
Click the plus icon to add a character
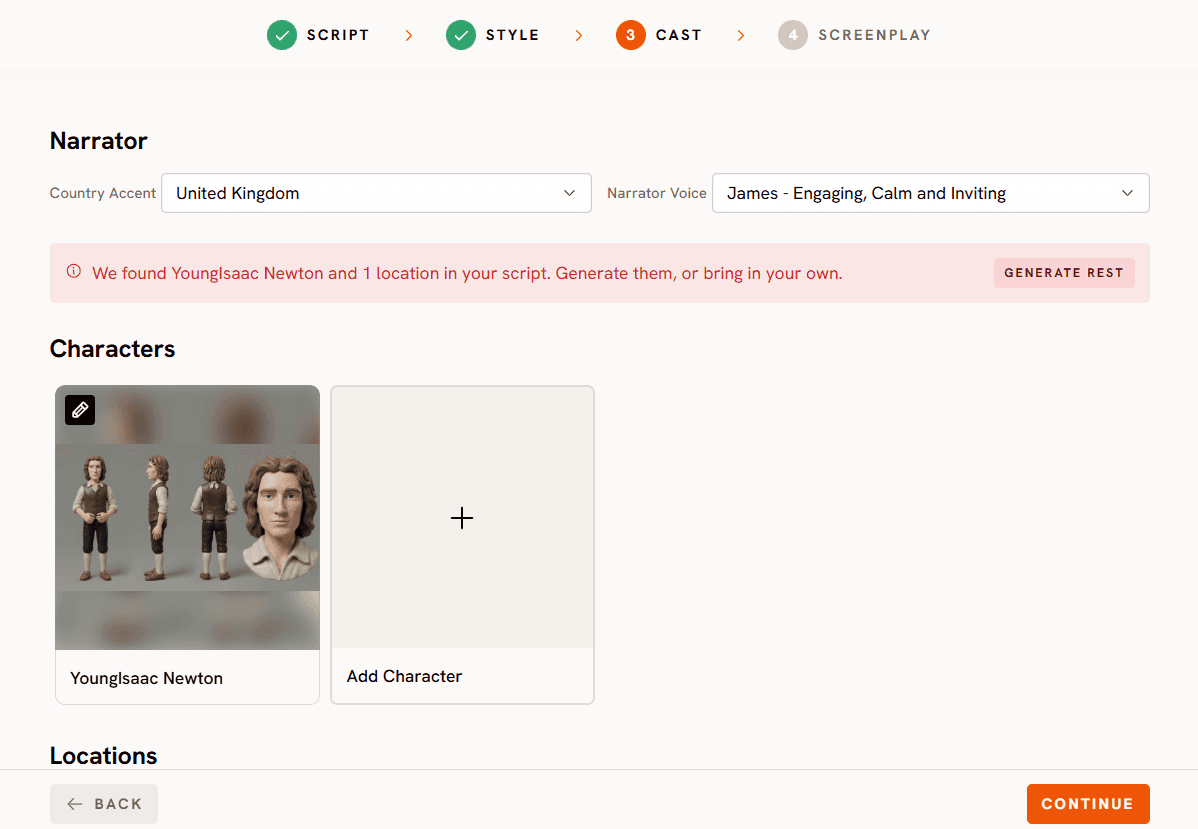click(461, 518)
